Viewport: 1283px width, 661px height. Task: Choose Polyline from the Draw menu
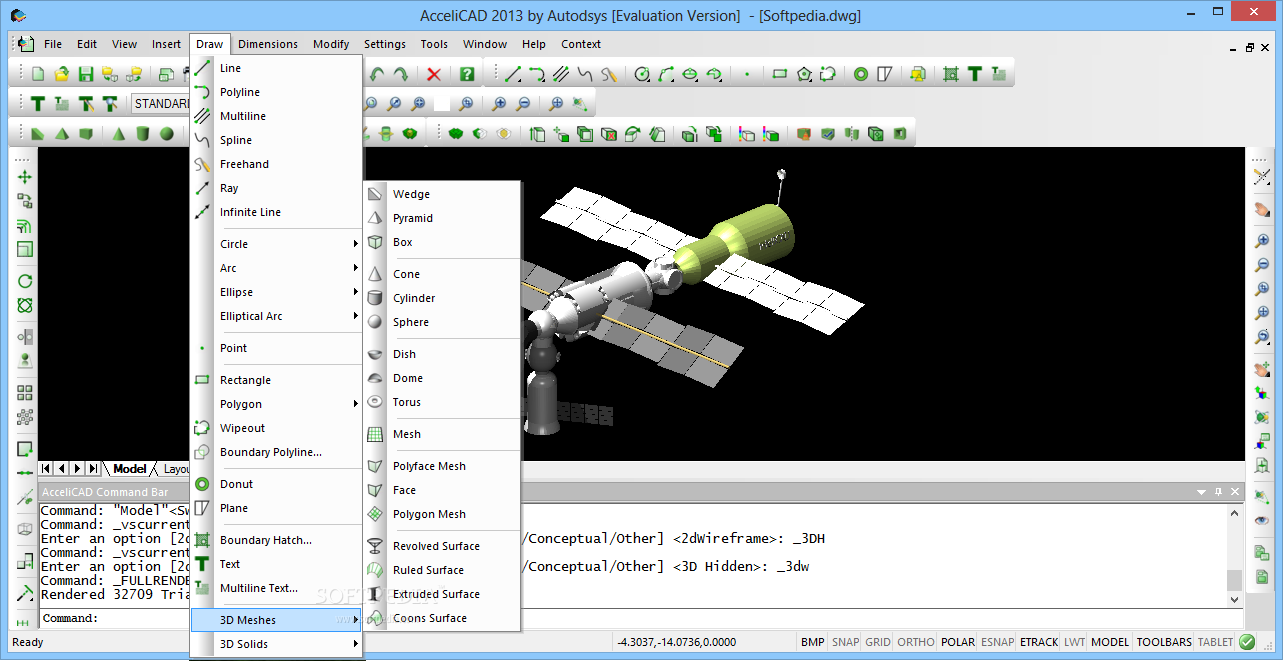pos(276,92)
